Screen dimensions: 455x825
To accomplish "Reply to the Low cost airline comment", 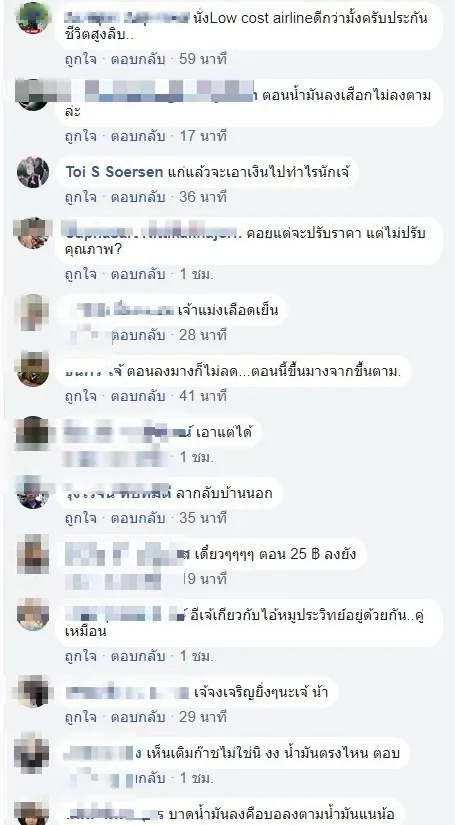I will (138, 59).
